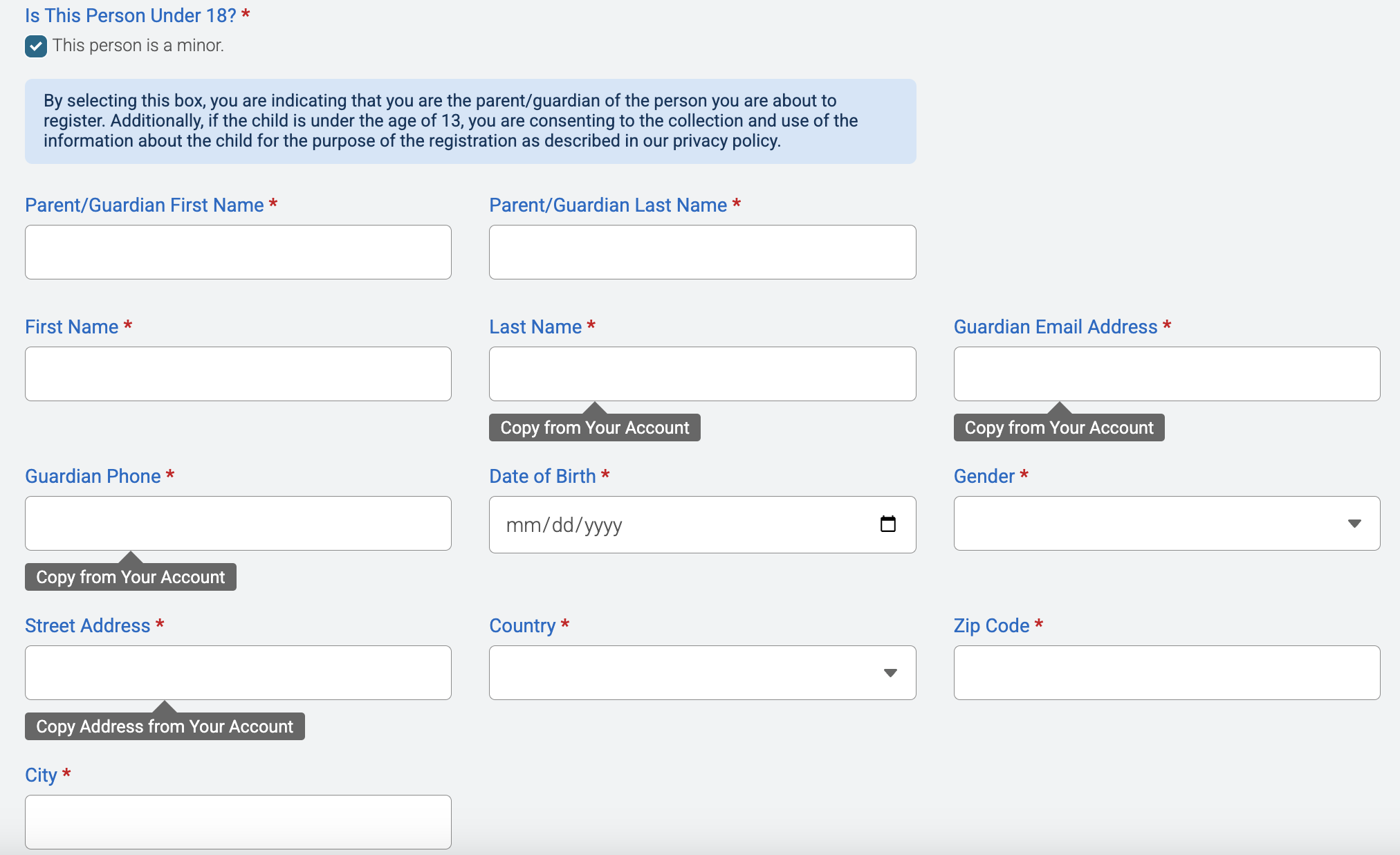The width and height of the screenshot is (1400, 855).
Task: Focus the Parent/Guardian First Name field
Action: click(x=238, y=252)
